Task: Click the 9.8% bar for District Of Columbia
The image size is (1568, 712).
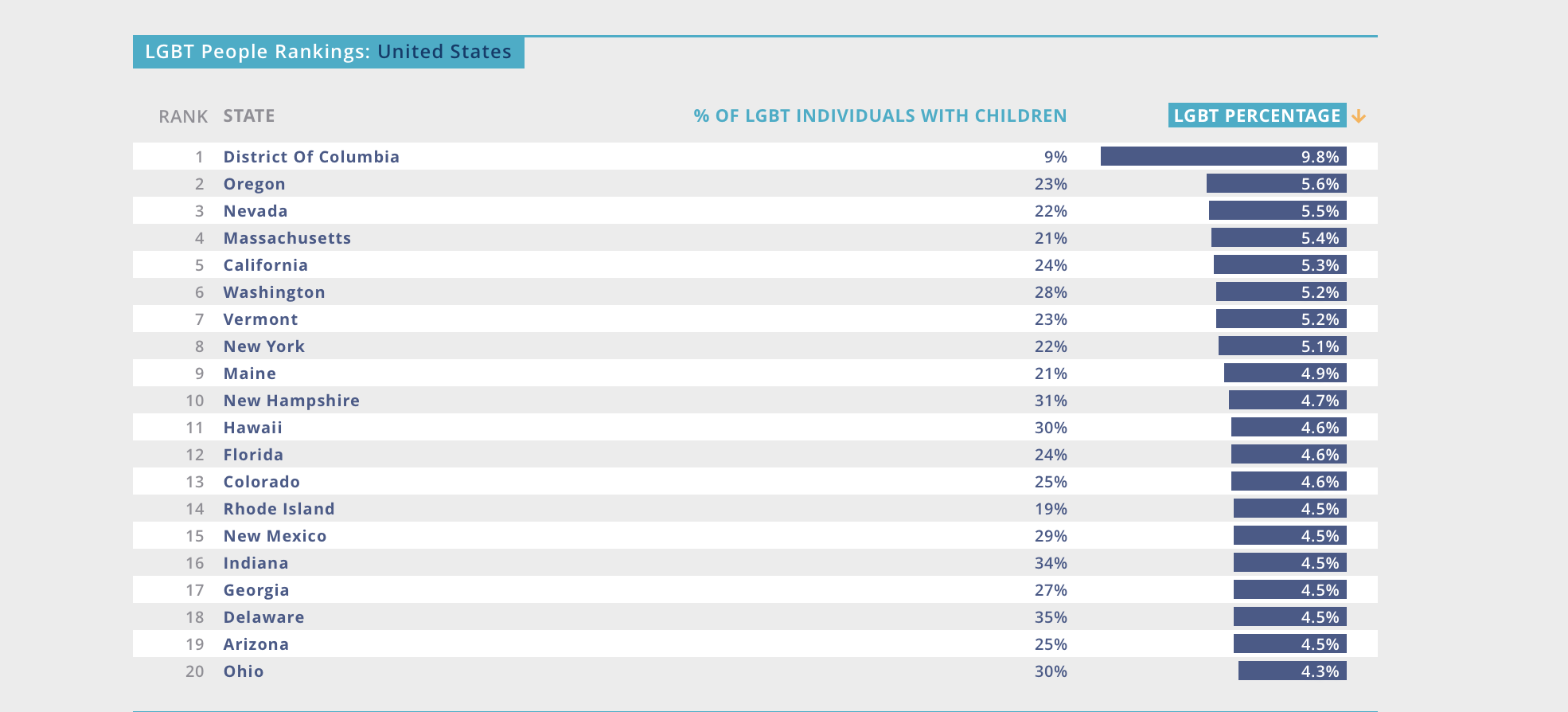Action: click(x=1223, y=157)
